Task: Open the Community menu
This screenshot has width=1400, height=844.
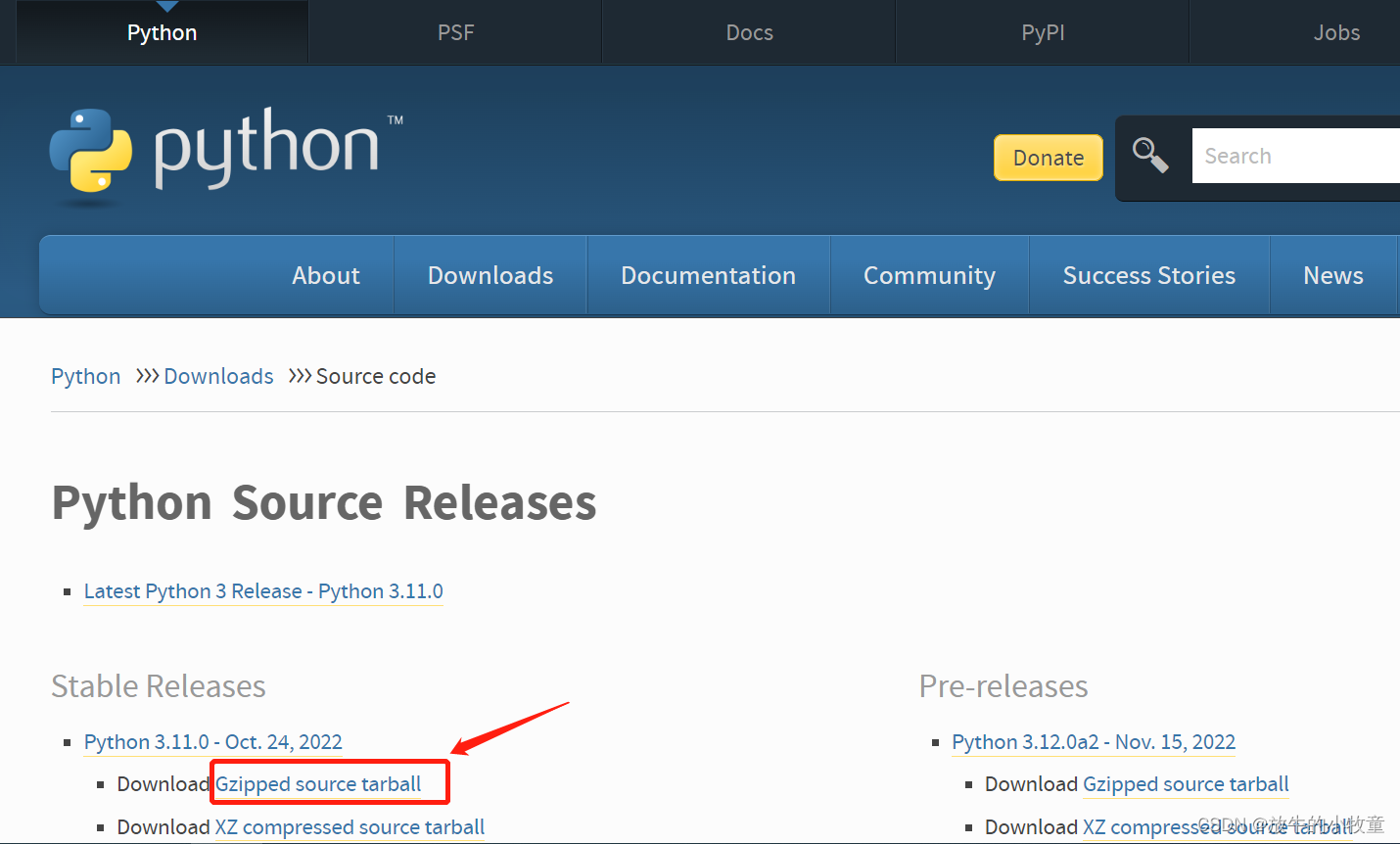Action: click(929, 275)
